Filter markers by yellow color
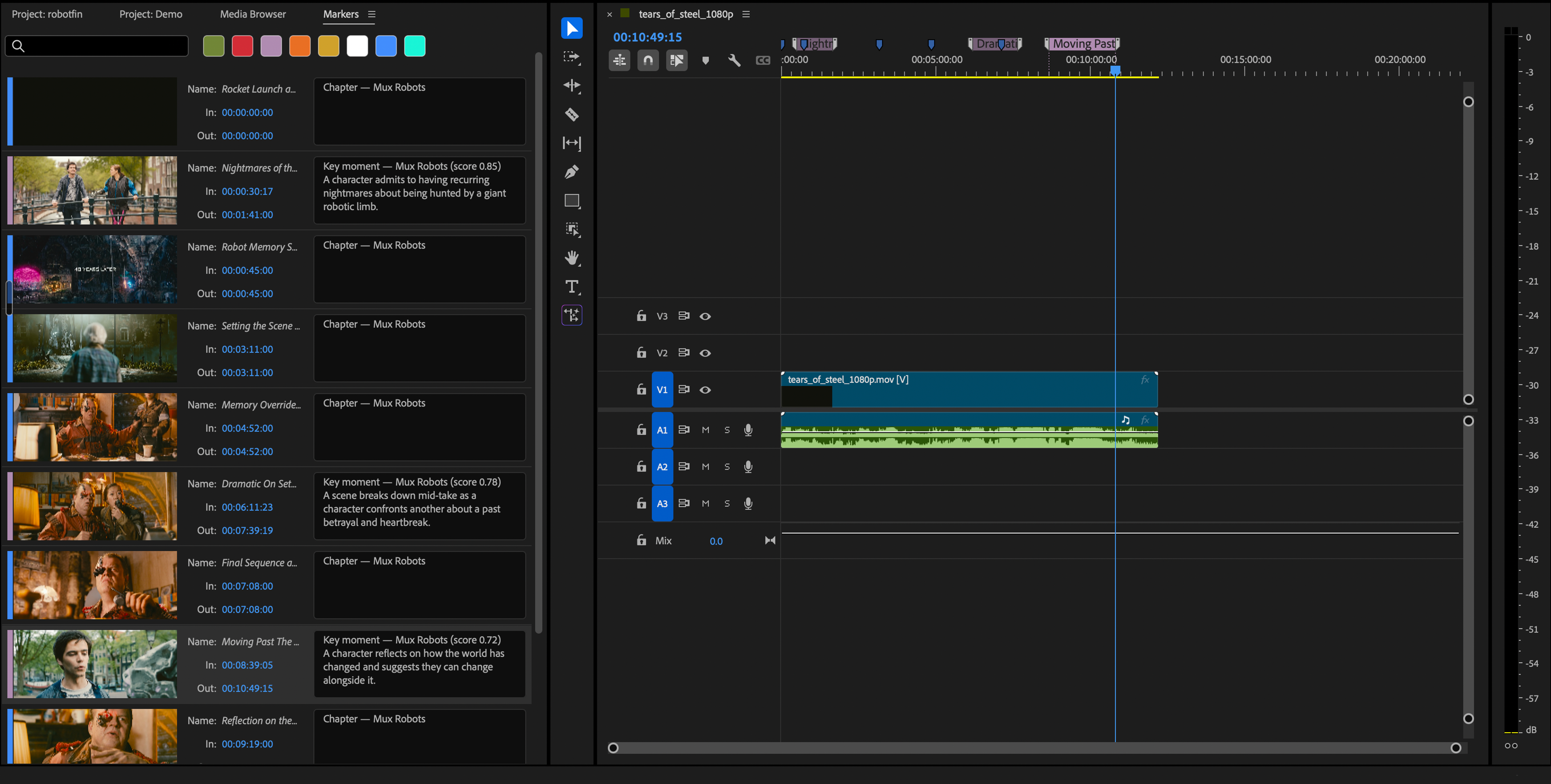The height and width of the screenshot is (784, 1551). point(329,46)
